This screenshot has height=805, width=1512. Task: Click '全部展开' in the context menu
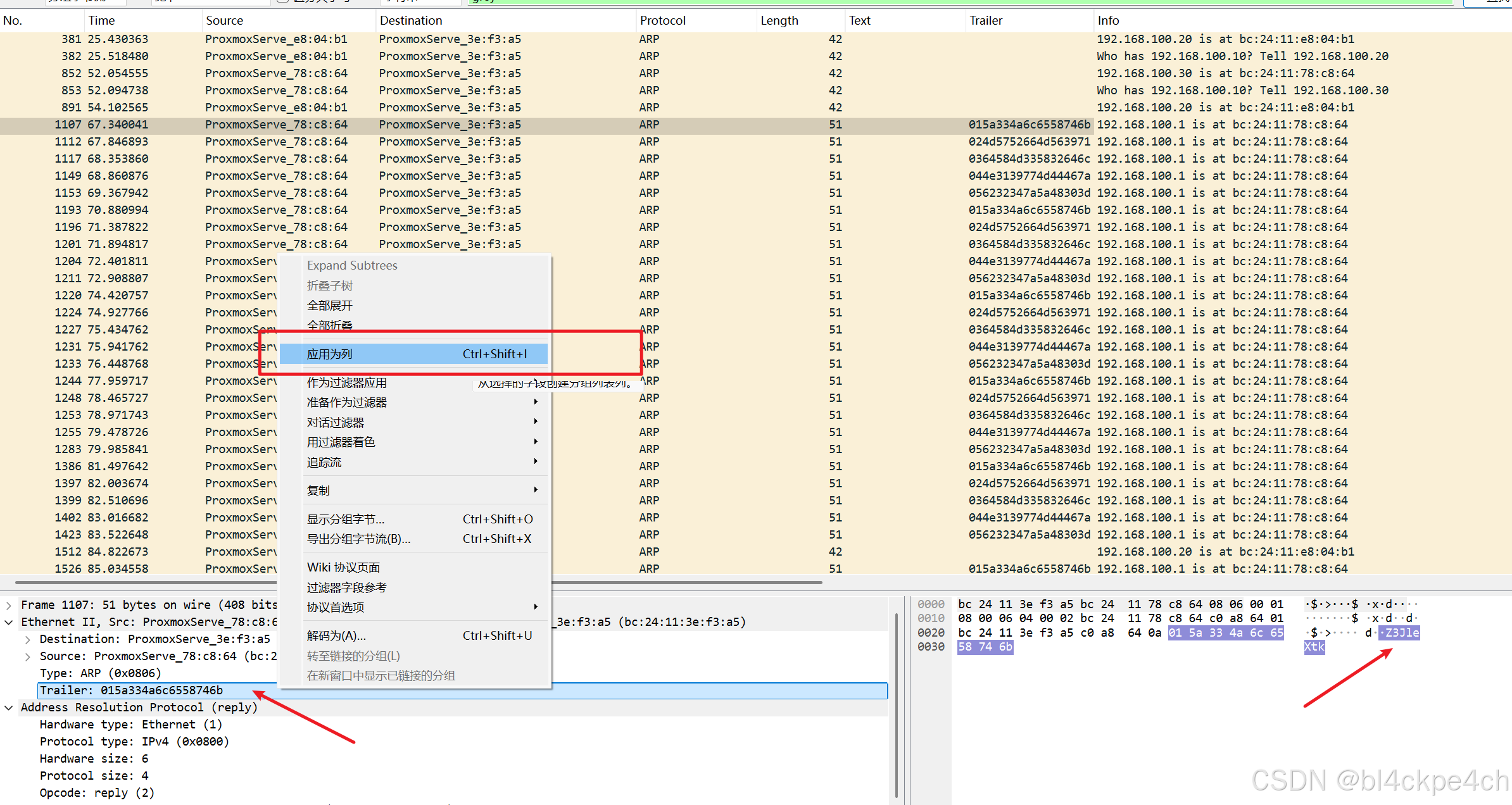click(x=330, y=306)
